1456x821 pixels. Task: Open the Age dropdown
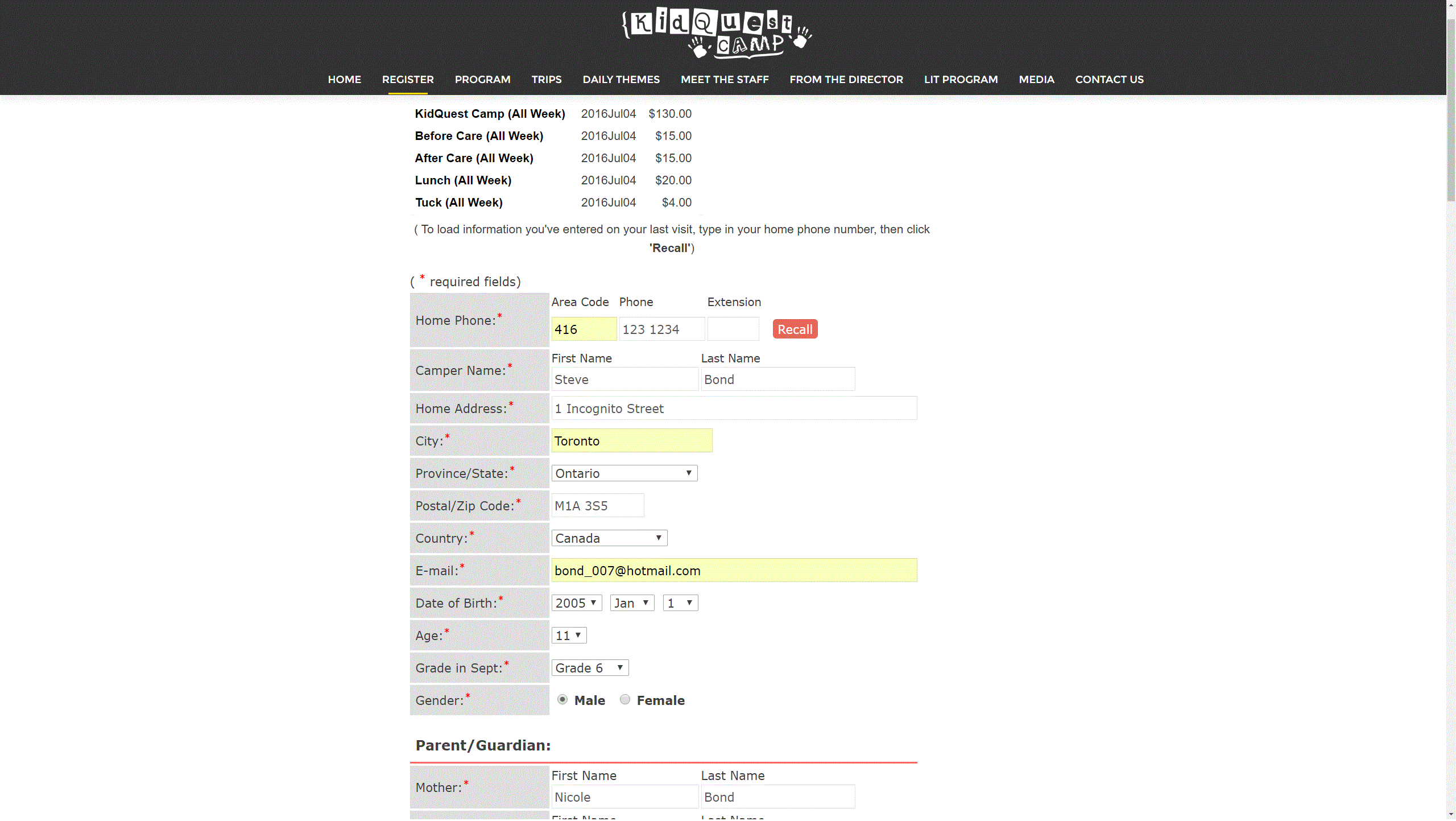[x=568, y=635]
